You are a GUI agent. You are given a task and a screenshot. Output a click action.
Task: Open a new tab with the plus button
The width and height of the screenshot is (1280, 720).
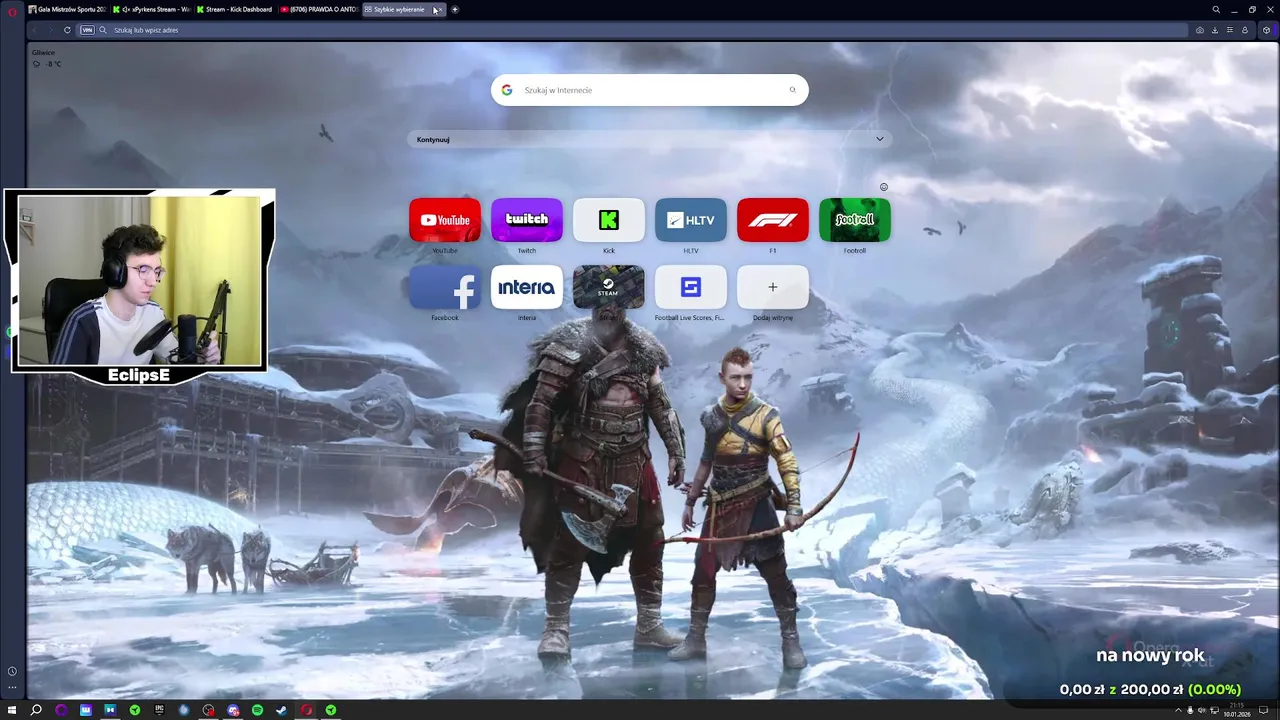455,9
